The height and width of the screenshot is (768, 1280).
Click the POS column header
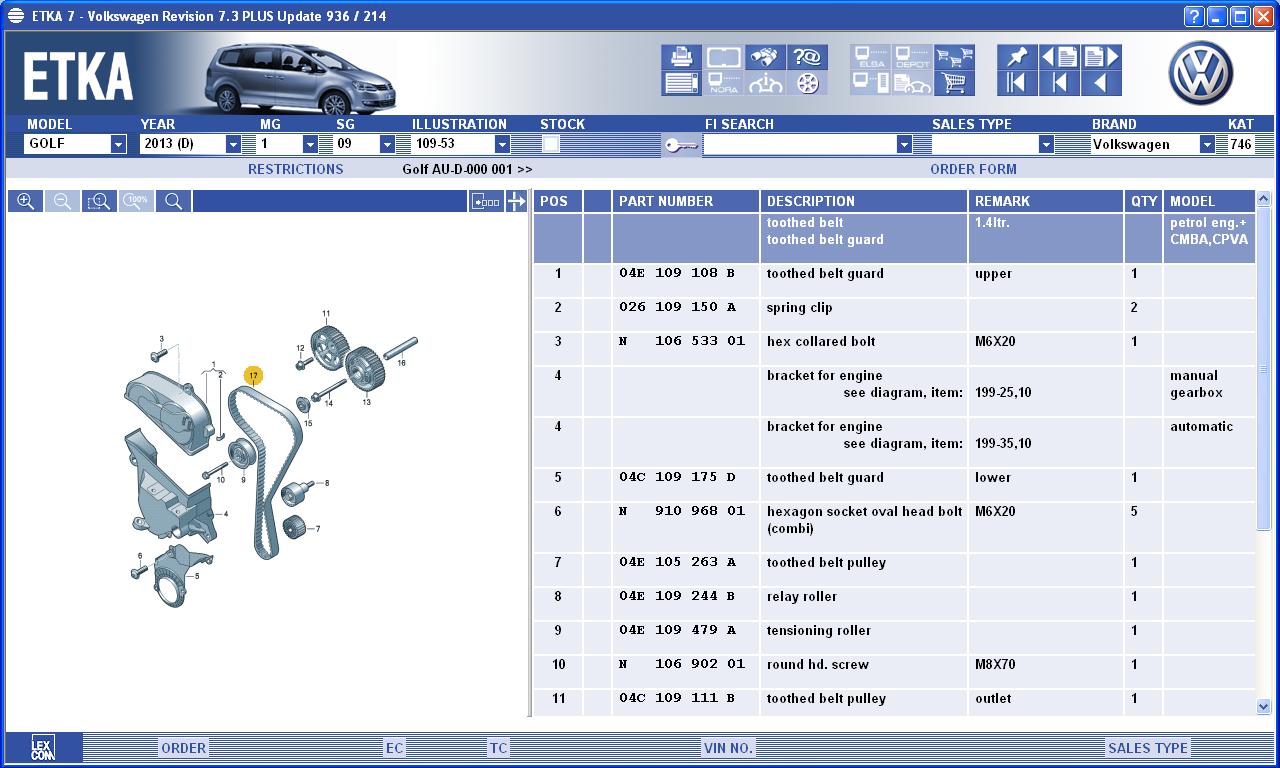[558, 201]
